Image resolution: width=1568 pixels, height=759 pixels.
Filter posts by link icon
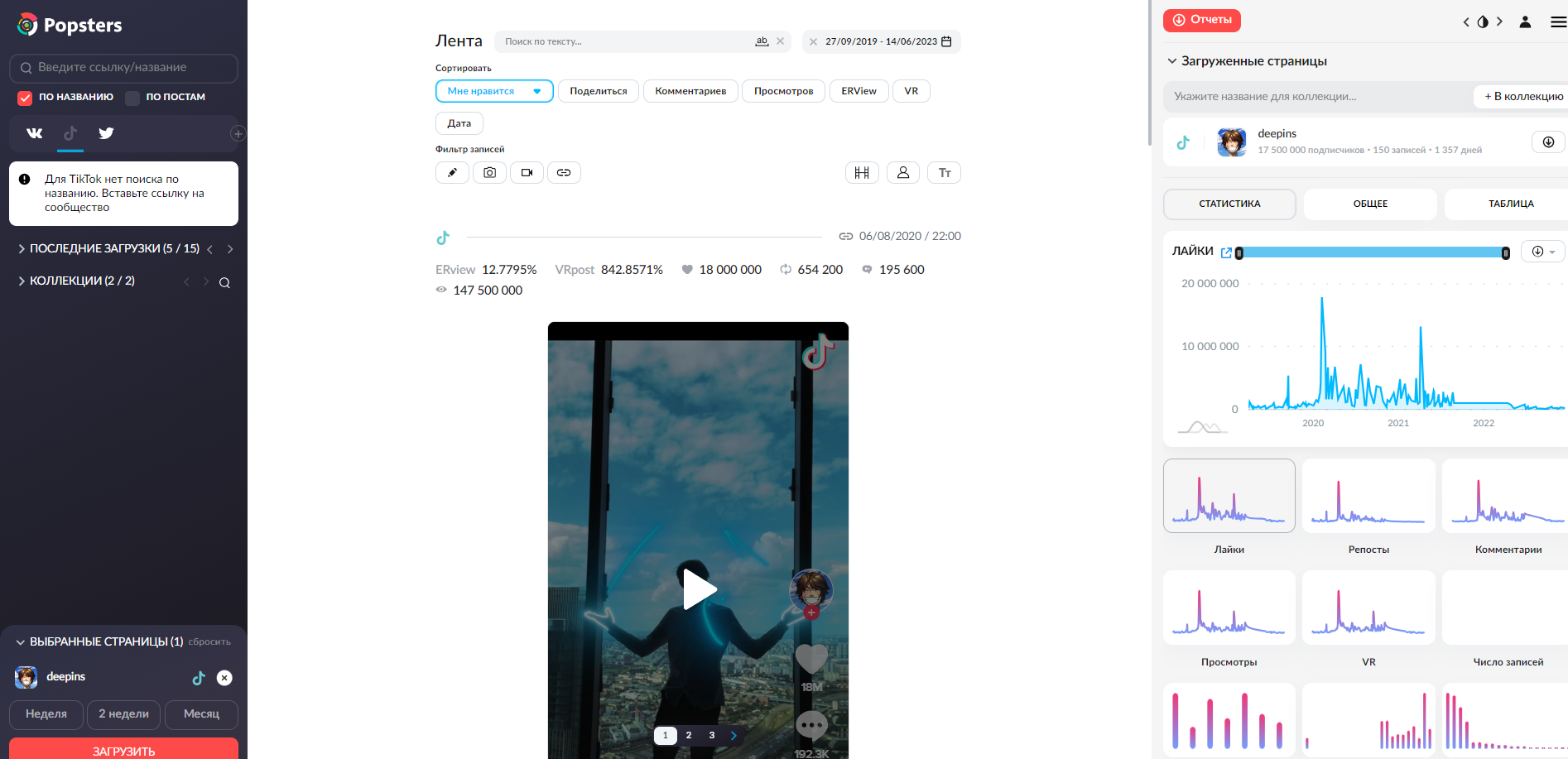[x=564, y=173]
